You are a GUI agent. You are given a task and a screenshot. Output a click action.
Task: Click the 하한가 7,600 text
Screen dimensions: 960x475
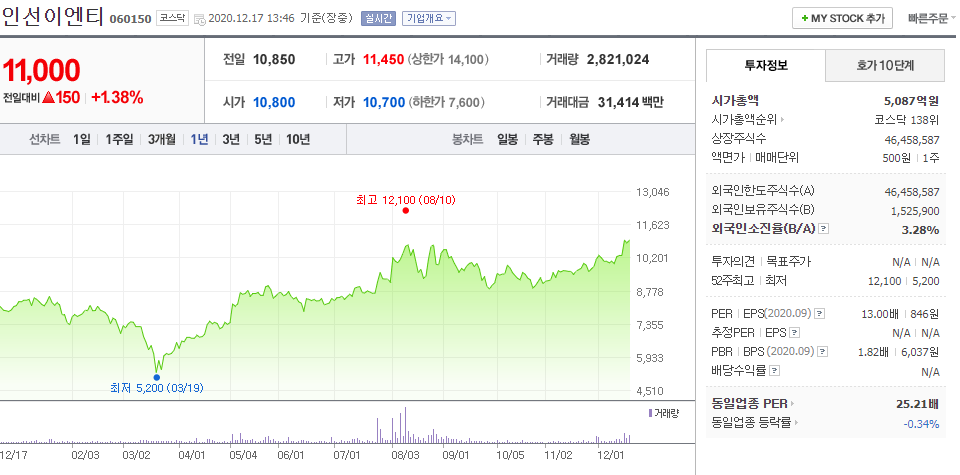[446, 103]
